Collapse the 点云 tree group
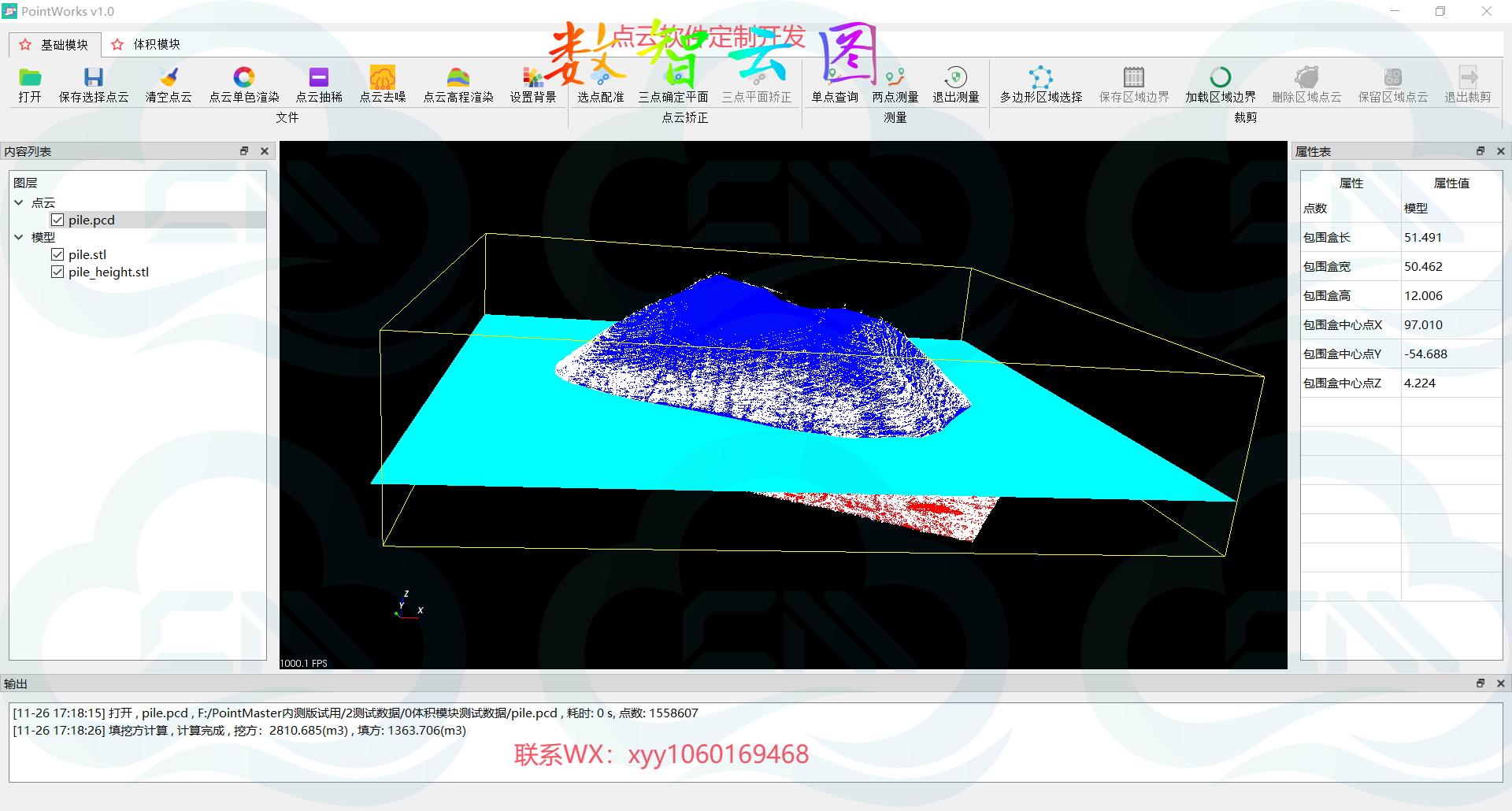The height and width of the screenshot is (811, 1512). [x=19, y=203]
